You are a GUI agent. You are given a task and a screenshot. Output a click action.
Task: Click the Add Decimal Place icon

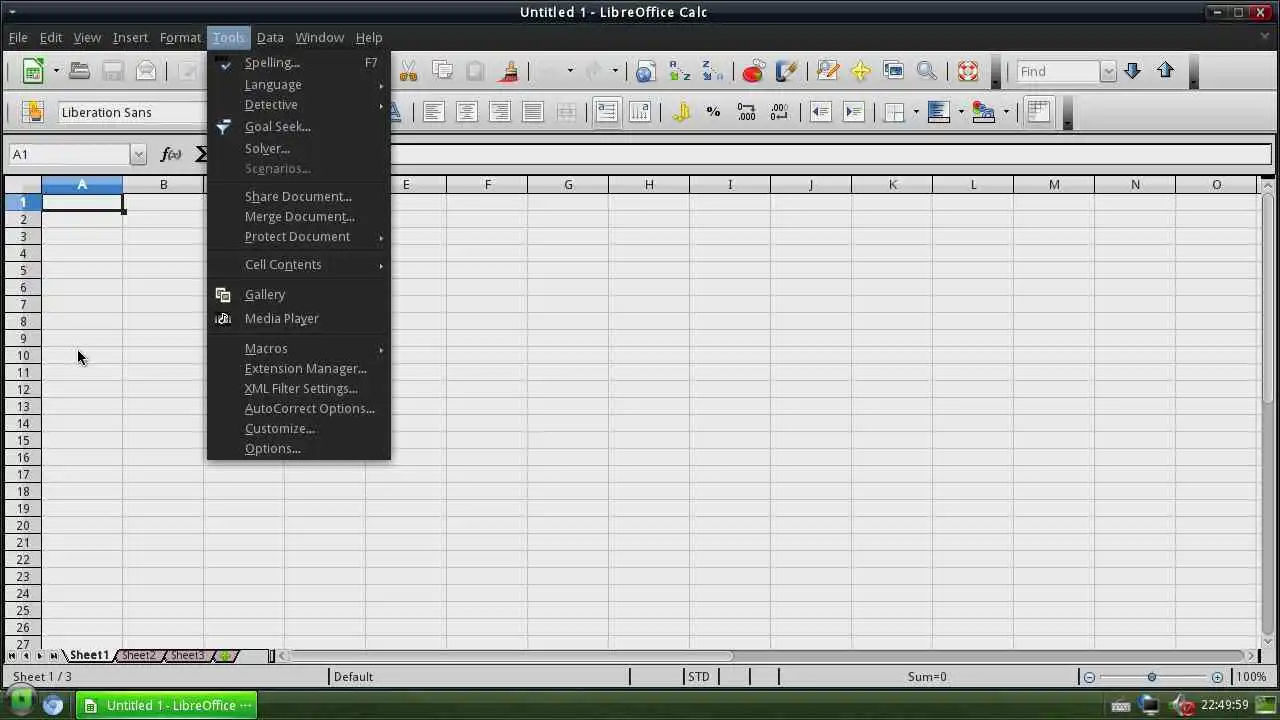(746, 112)
